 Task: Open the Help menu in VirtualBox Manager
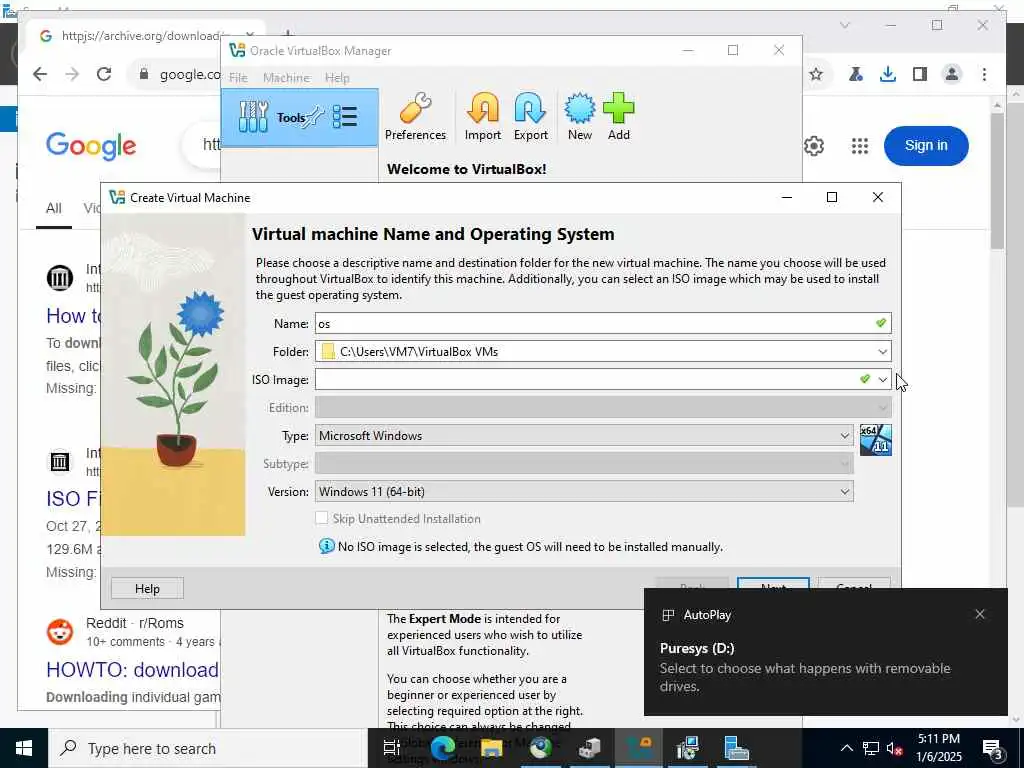click(337, 78)
